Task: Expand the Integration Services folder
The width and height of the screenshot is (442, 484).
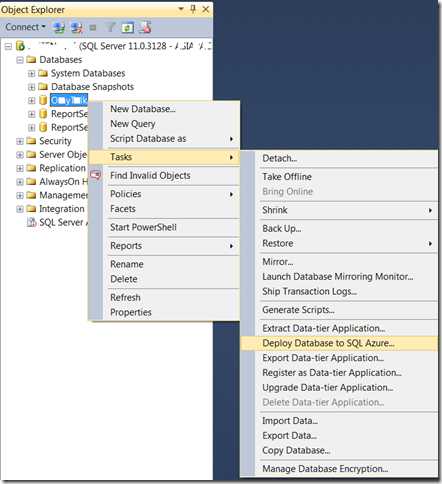Action: click(20, 209)
